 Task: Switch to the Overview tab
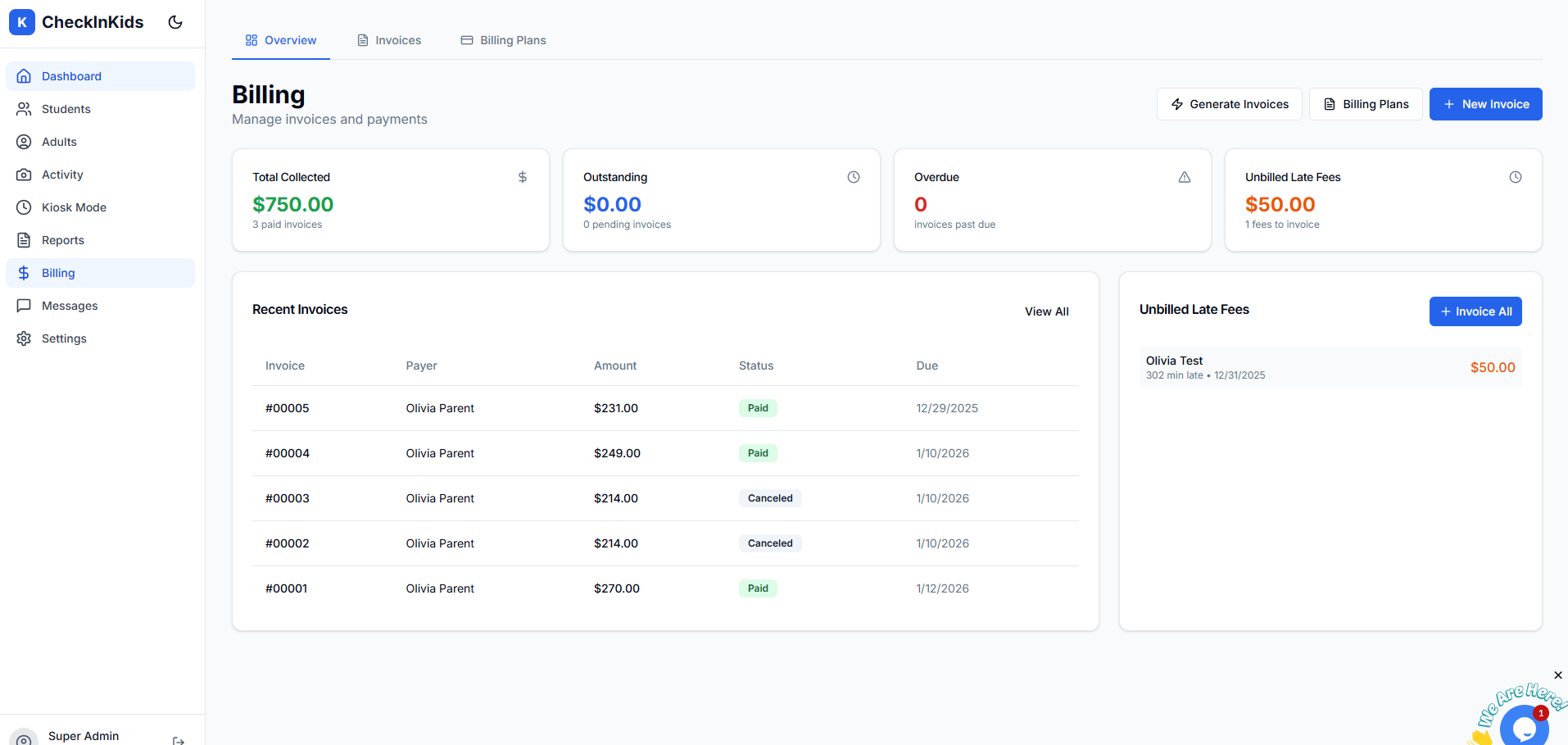281,40
